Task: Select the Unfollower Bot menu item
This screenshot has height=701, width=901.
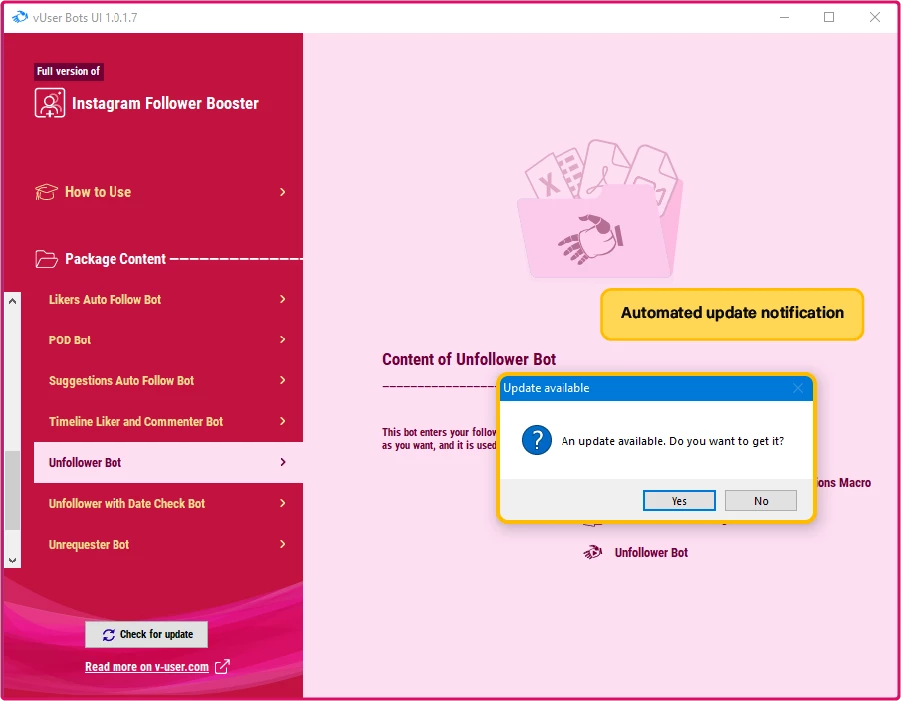Action: [x=168, y=462]
